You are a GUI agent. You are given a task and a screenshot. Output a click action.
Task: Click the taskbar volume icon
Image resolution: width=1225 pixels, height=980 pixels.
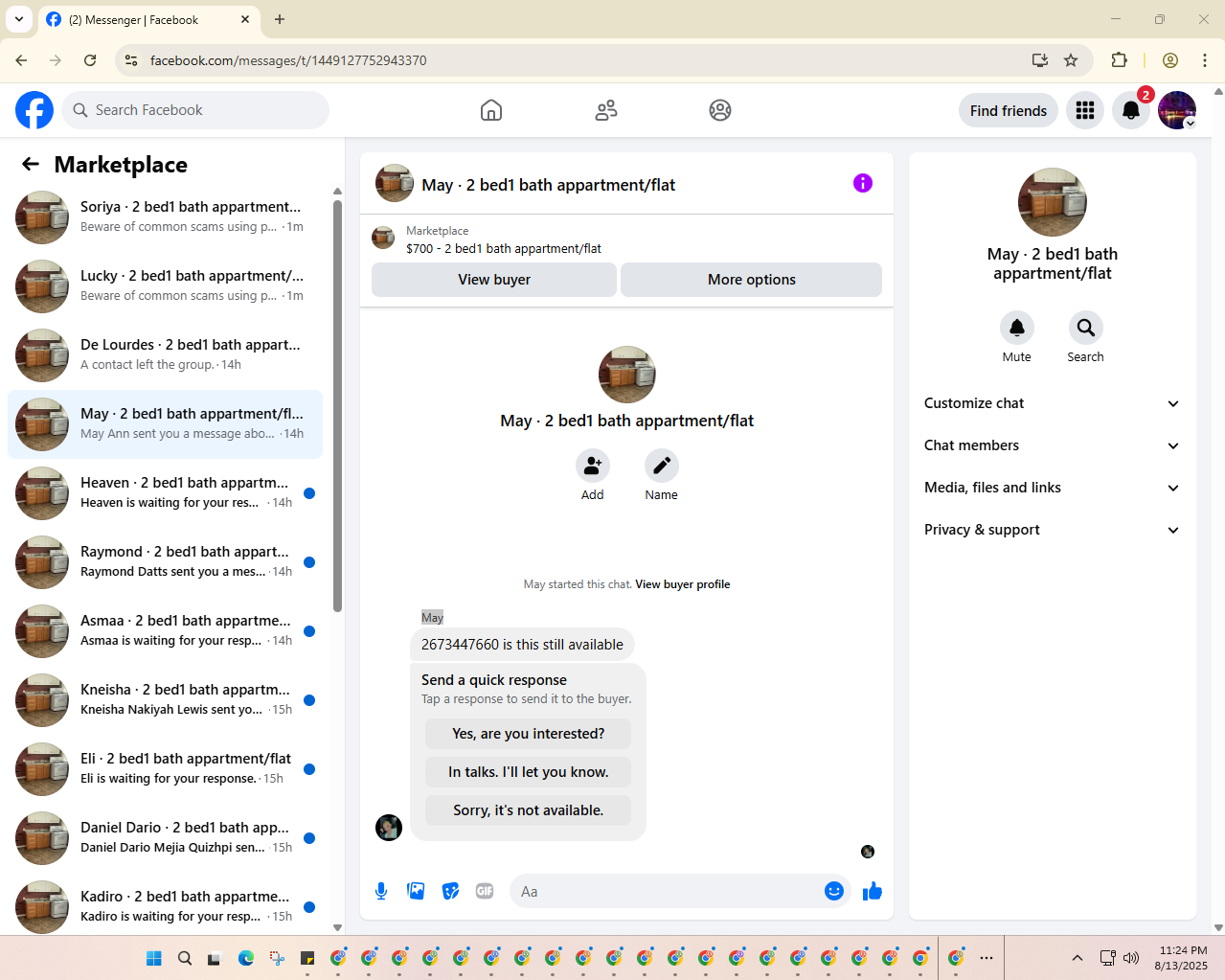[x=1131, y=958]
